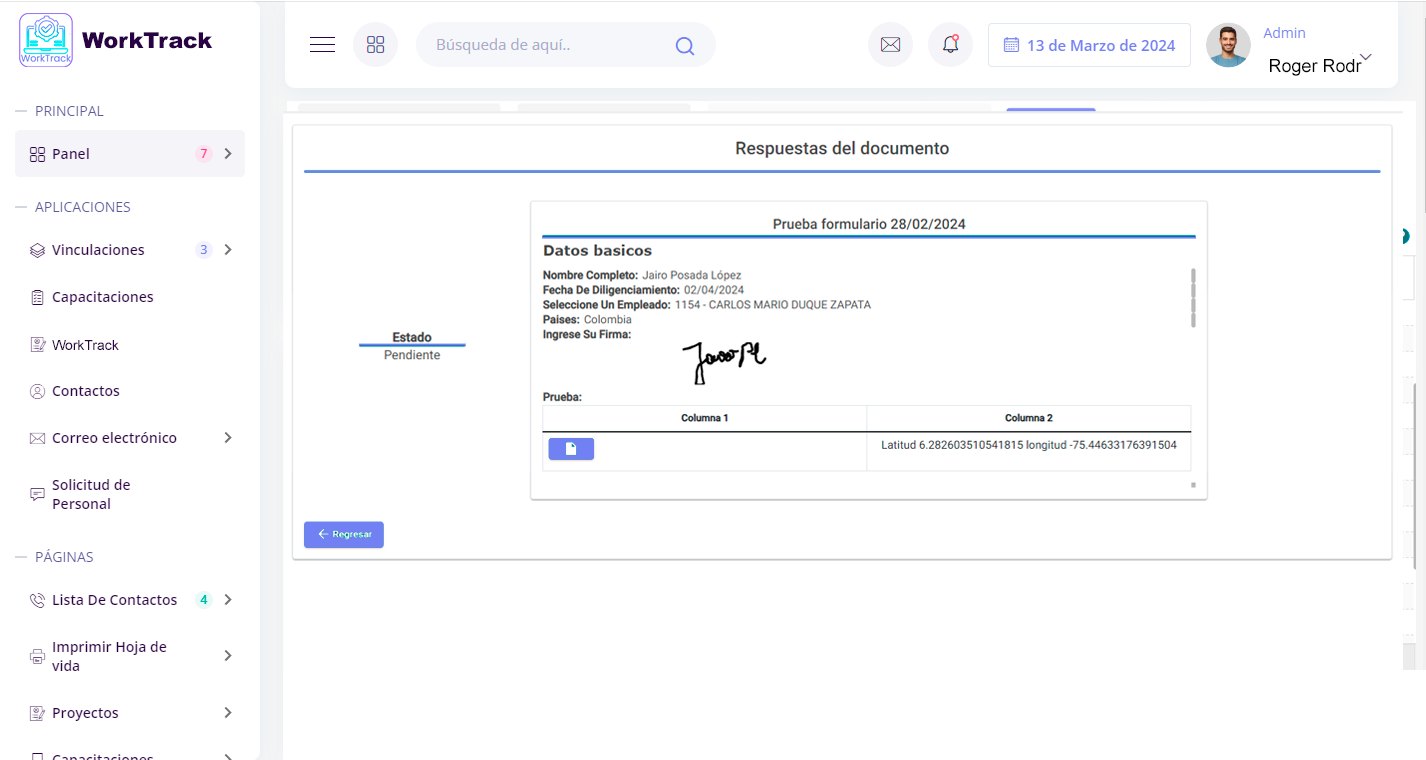Click the Contactos person icon
The height and width of the screenshot is (760, 1426).
37,391
